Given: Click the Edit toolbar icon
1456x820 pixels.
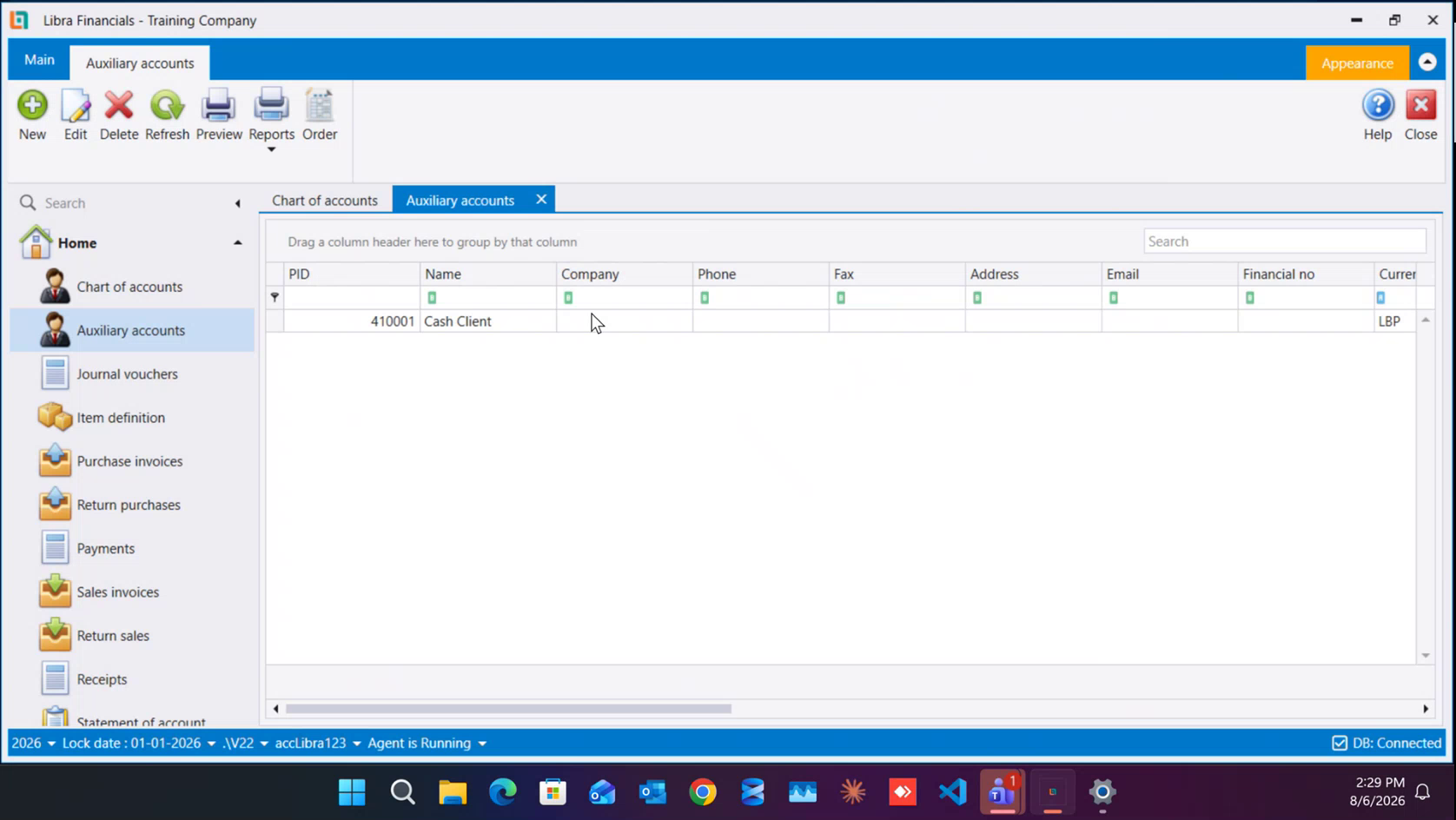Looking at the screenshot, I should coord(76,106).
